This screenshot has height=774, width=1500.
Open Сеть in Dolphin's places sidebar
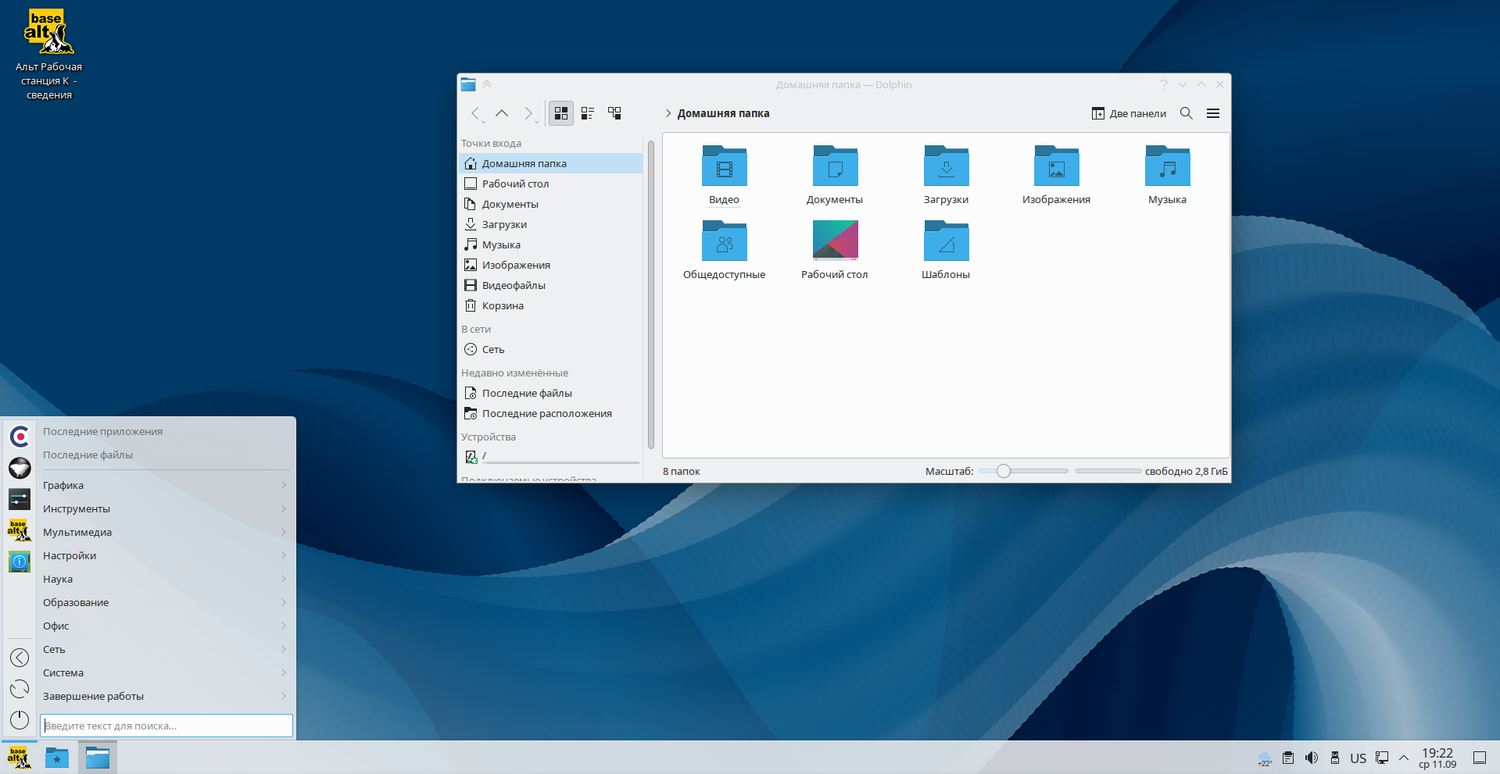pos(551,350)
